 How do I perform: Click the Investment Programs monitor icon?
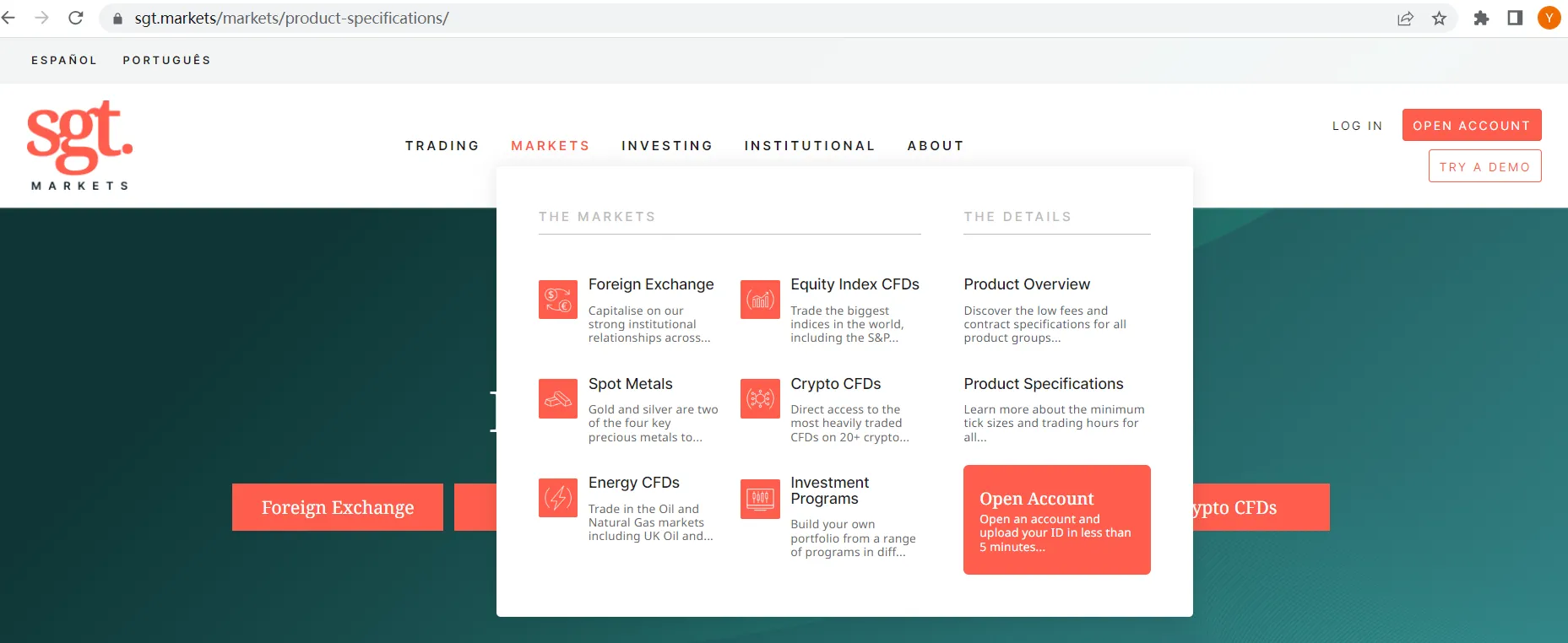tap(760, 499)
